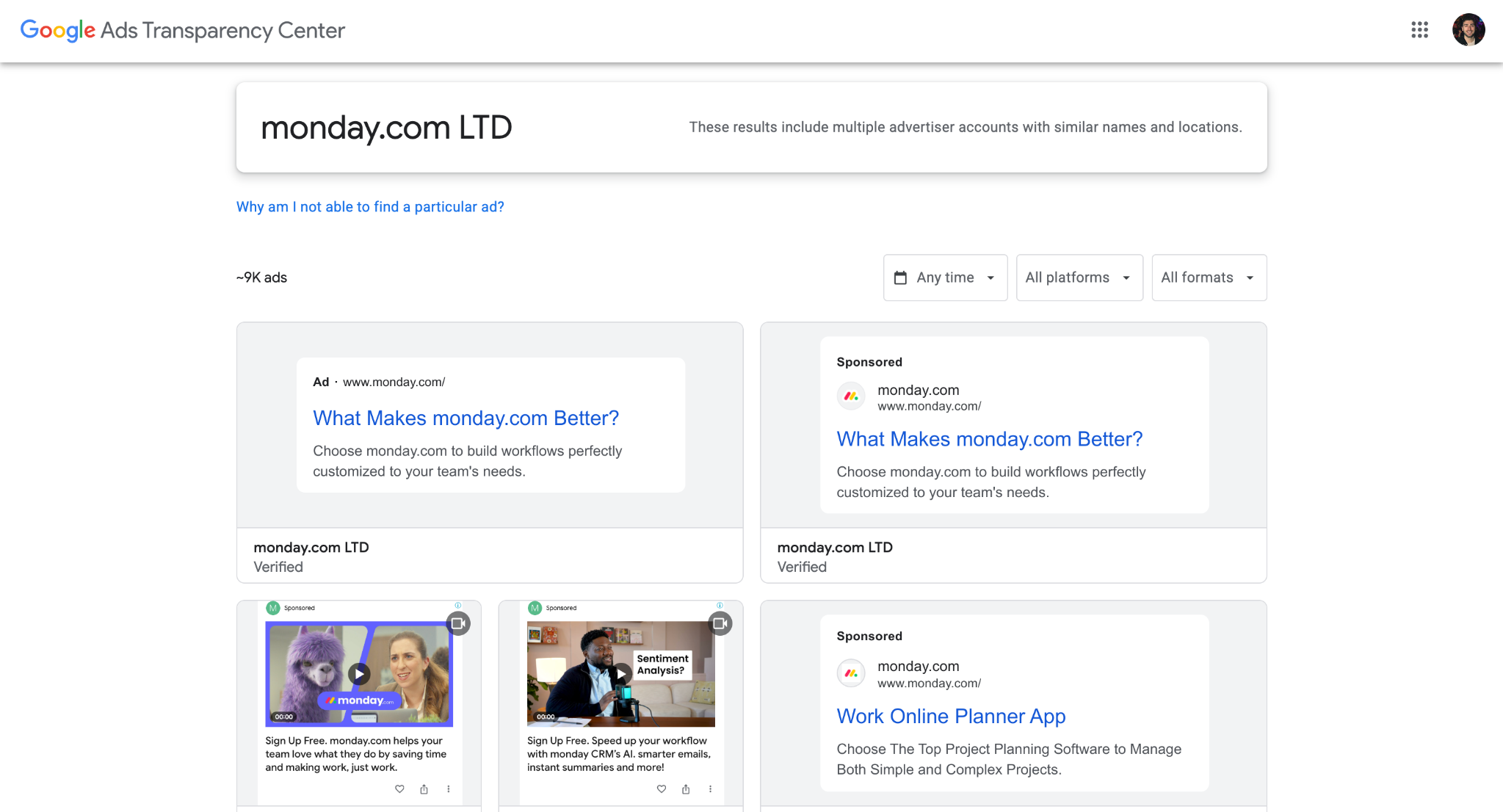Open the three-dot menu on the CRM ad
The height and width of the screenshot is (812, 1503).
click(x=710, y=789)
